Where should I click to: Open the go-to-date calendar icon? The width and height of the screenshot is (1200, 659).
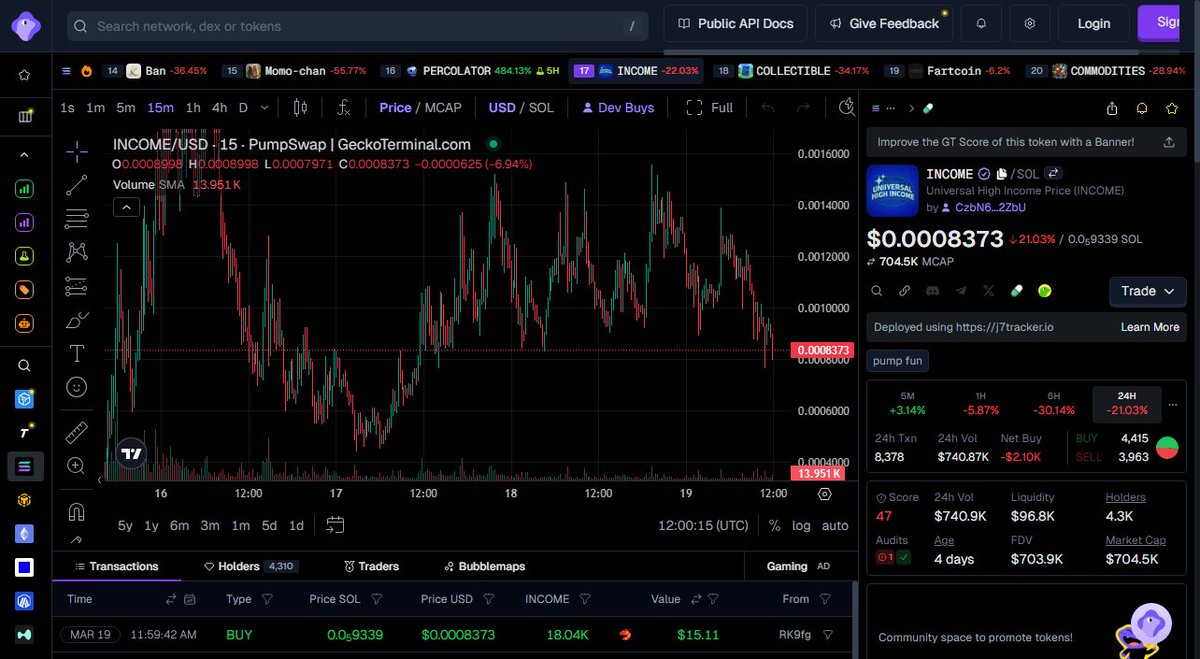pos(335,525)
